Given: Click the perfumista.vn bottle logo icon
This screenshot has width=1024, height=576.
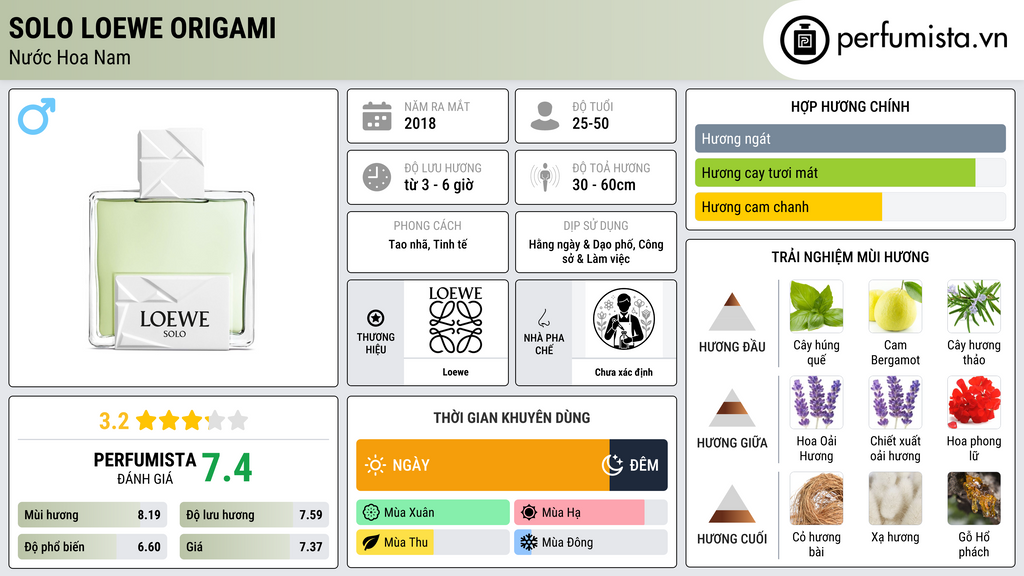Looking at the screenshot, I should [x=804, y=40].
